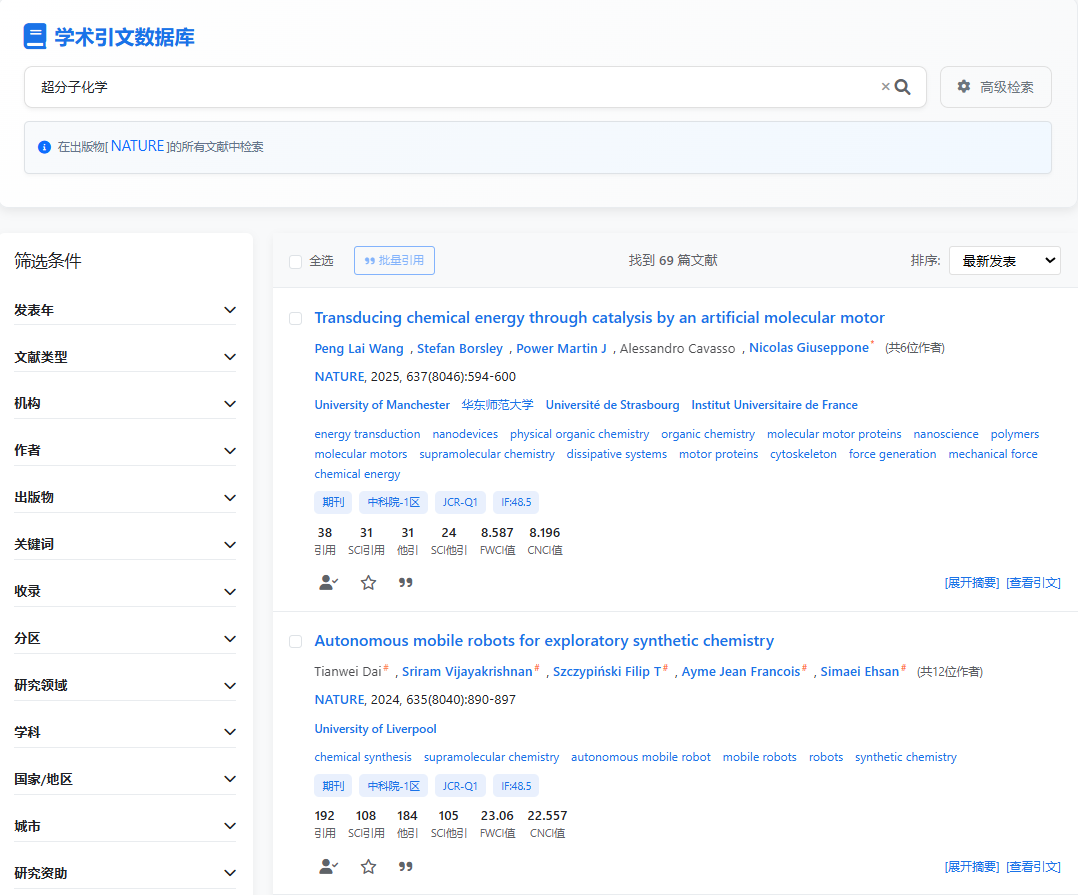Open the 最新发表 sort dropdown
Screen dimensions: 1078x895
[1004, 261]
